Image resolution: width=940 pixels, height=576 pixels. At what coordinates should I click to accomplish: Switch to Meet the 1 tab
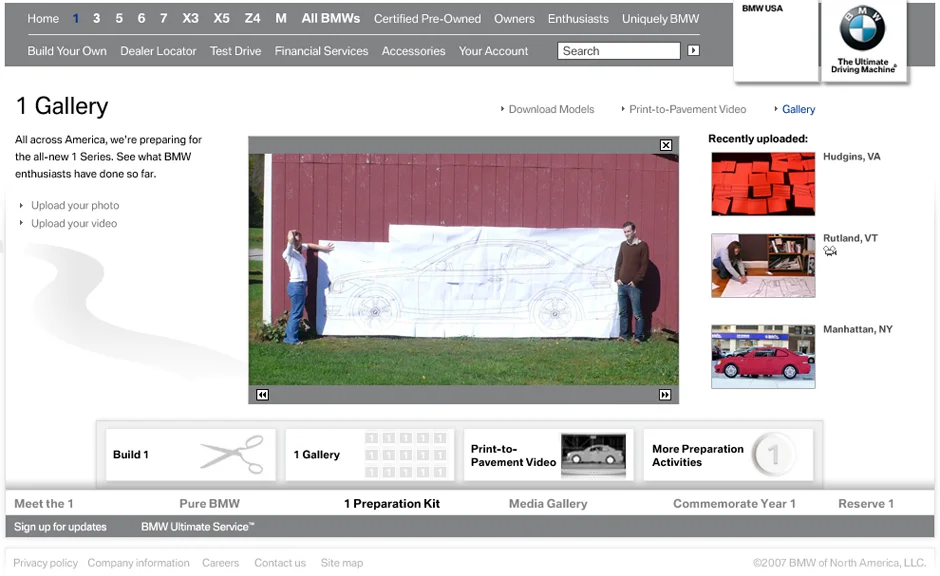click(44, 503)
